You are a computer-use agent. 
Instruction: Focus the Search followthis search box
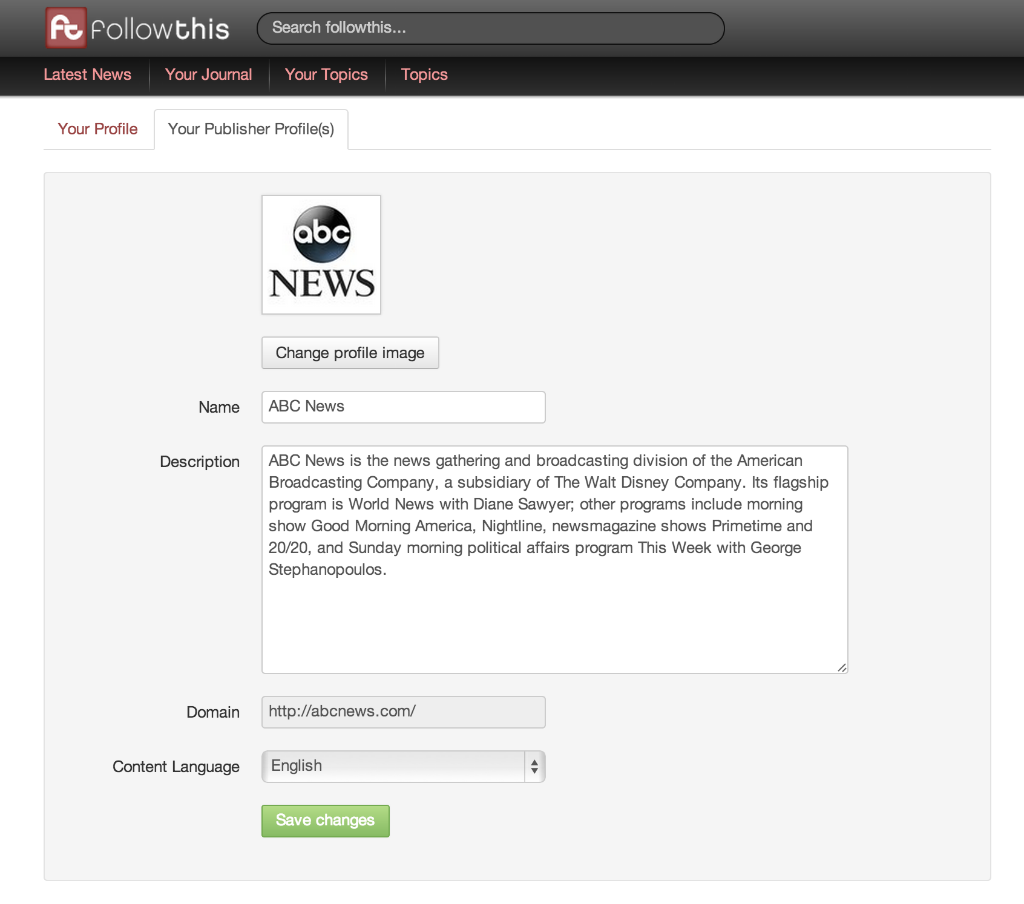point(490,28)
